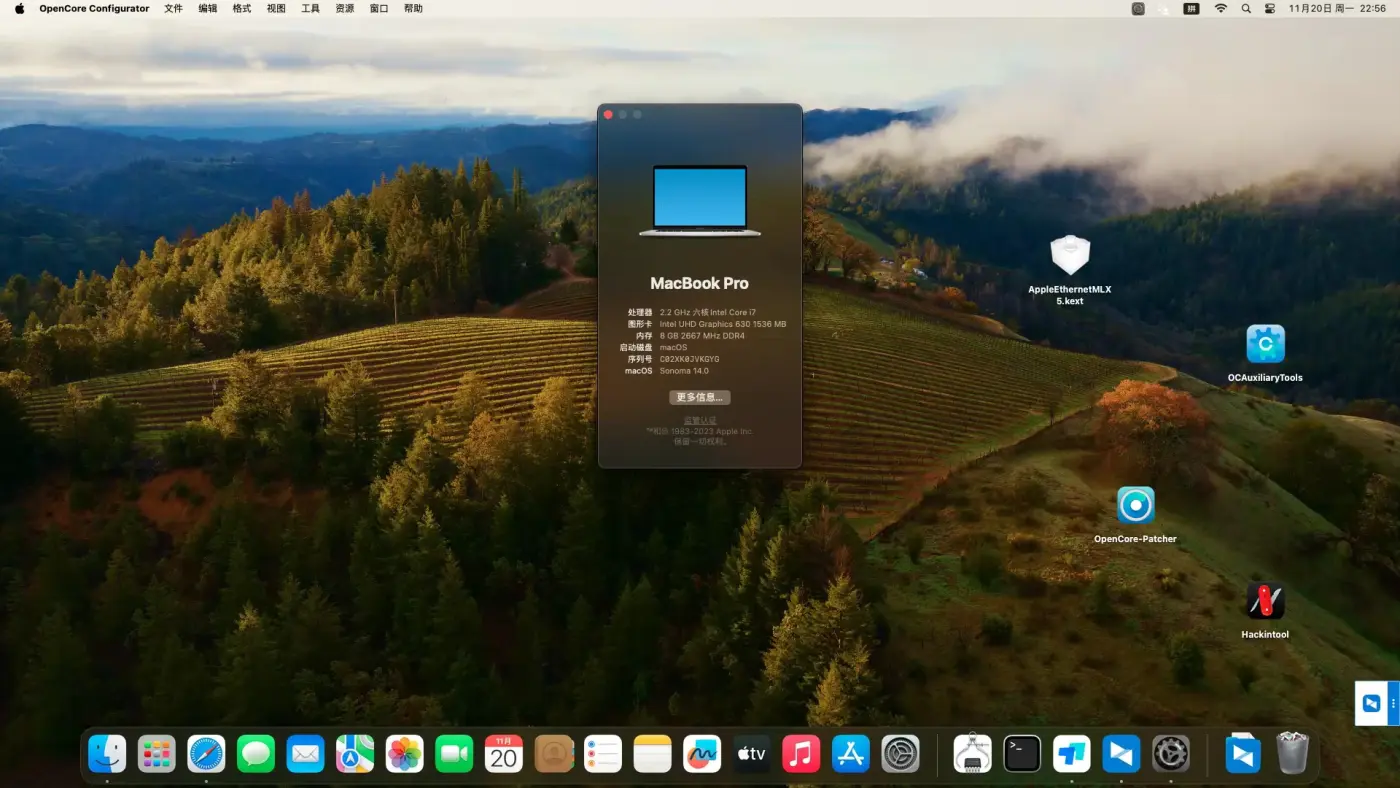Launch Safari from the Dock

206,754
